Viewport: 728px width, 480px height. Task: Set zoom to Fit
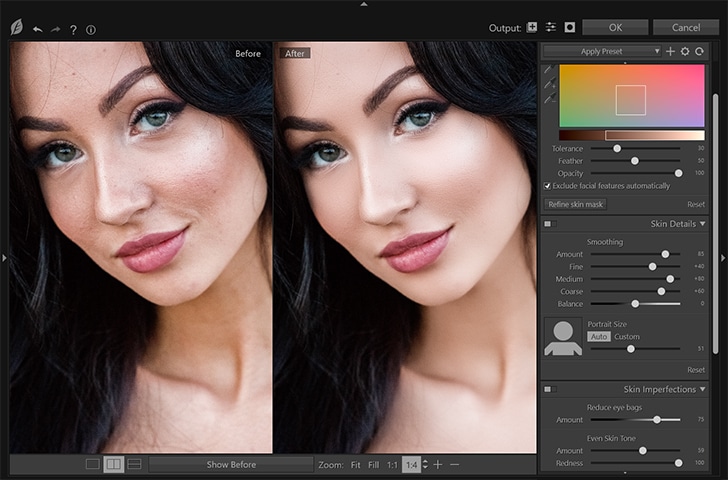coord(355,465)
